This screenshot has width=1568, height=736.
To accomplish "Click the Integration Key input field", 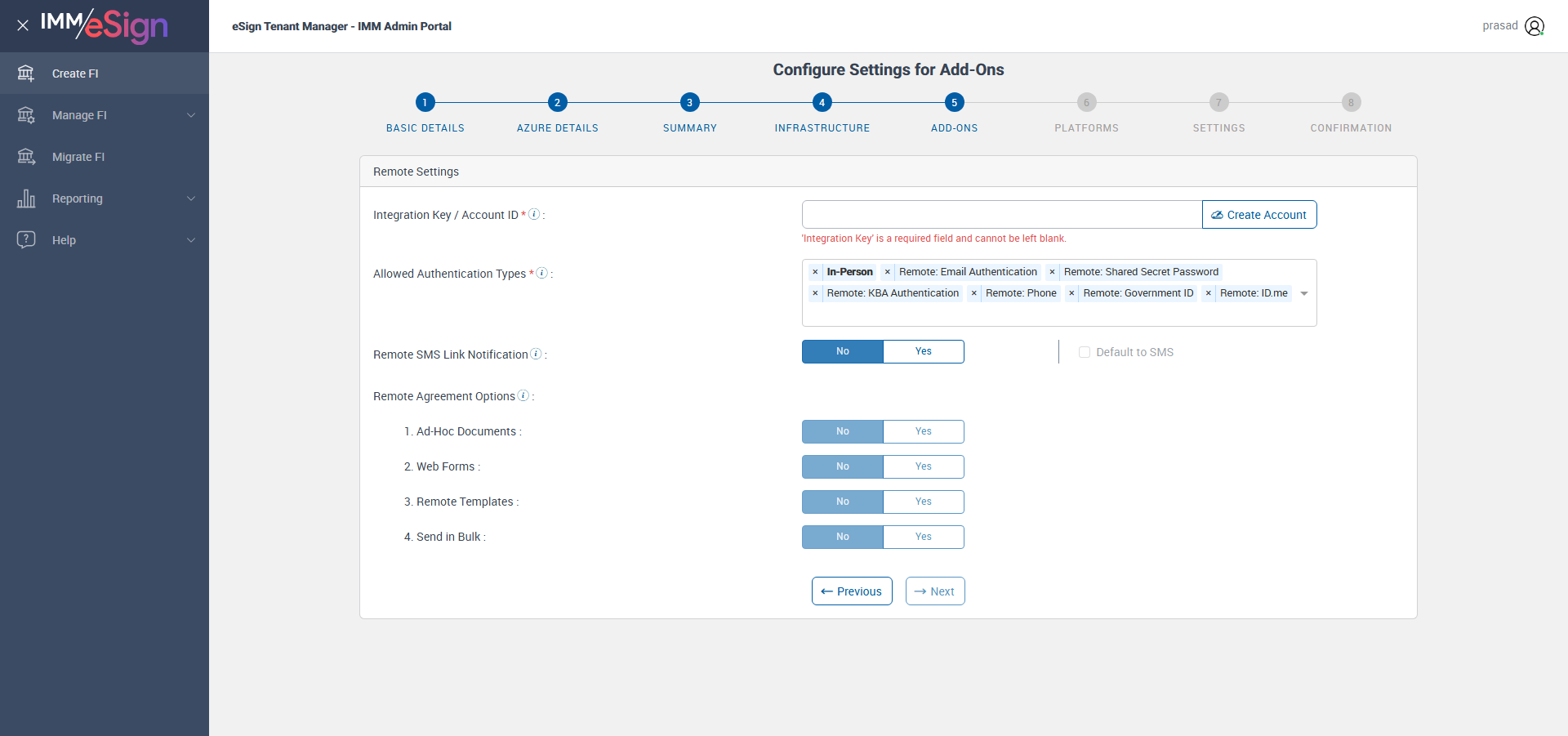I will click(x=1002, y=215).
